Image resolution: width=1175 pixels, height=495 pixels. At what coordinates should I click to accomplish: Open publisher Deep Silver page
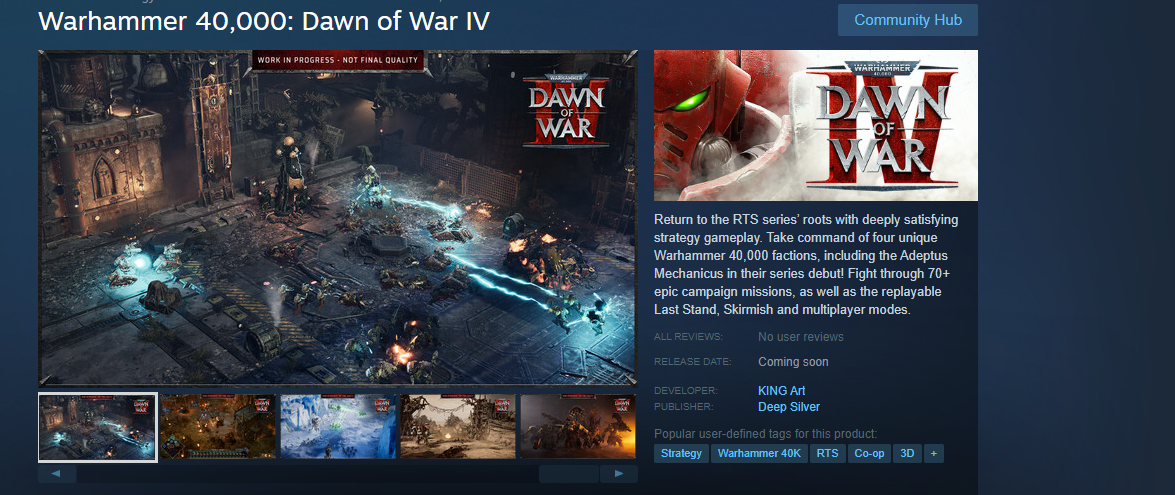[789, 407]
